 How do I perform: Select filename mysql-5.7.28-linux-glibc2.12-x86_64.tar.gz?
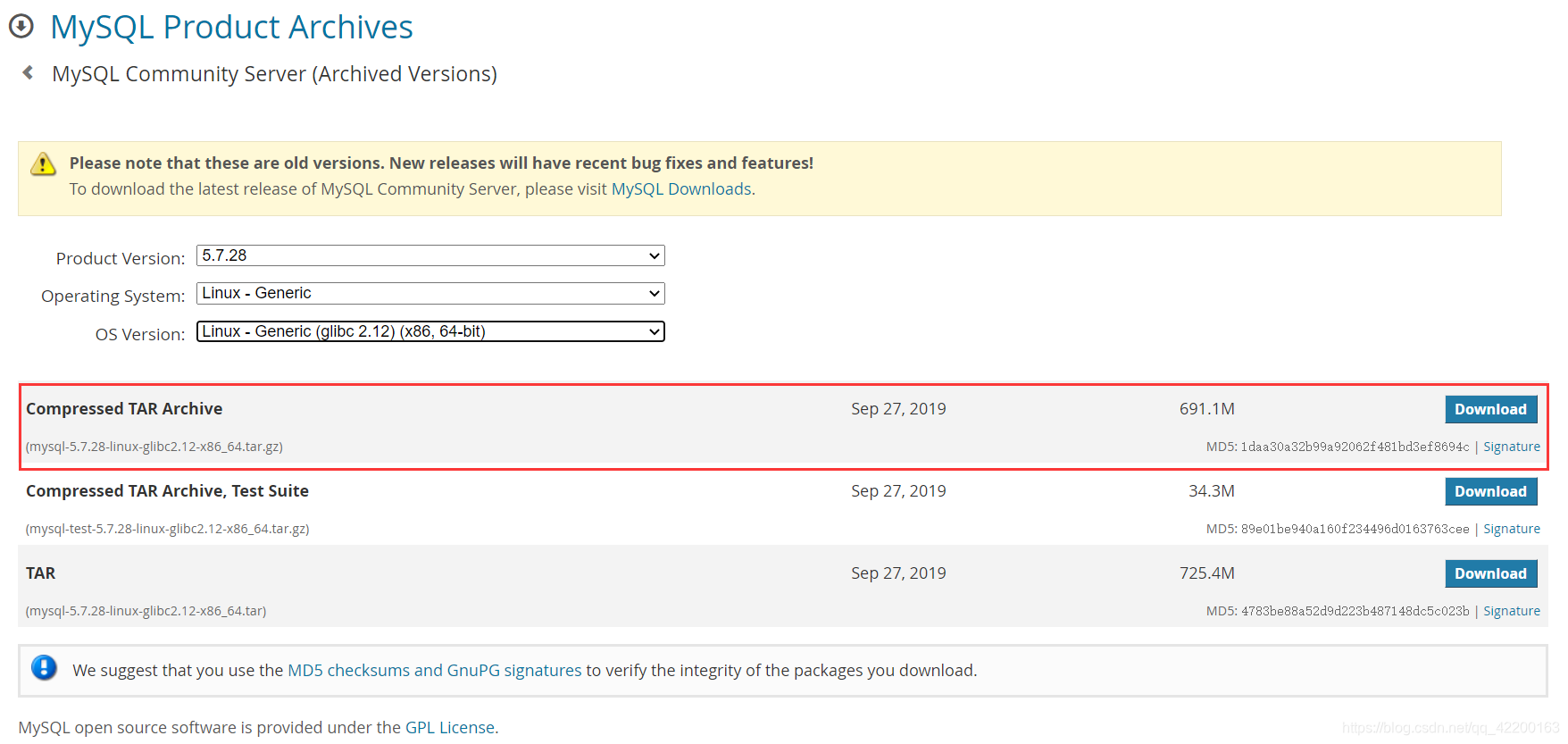(x=154, y=447)
